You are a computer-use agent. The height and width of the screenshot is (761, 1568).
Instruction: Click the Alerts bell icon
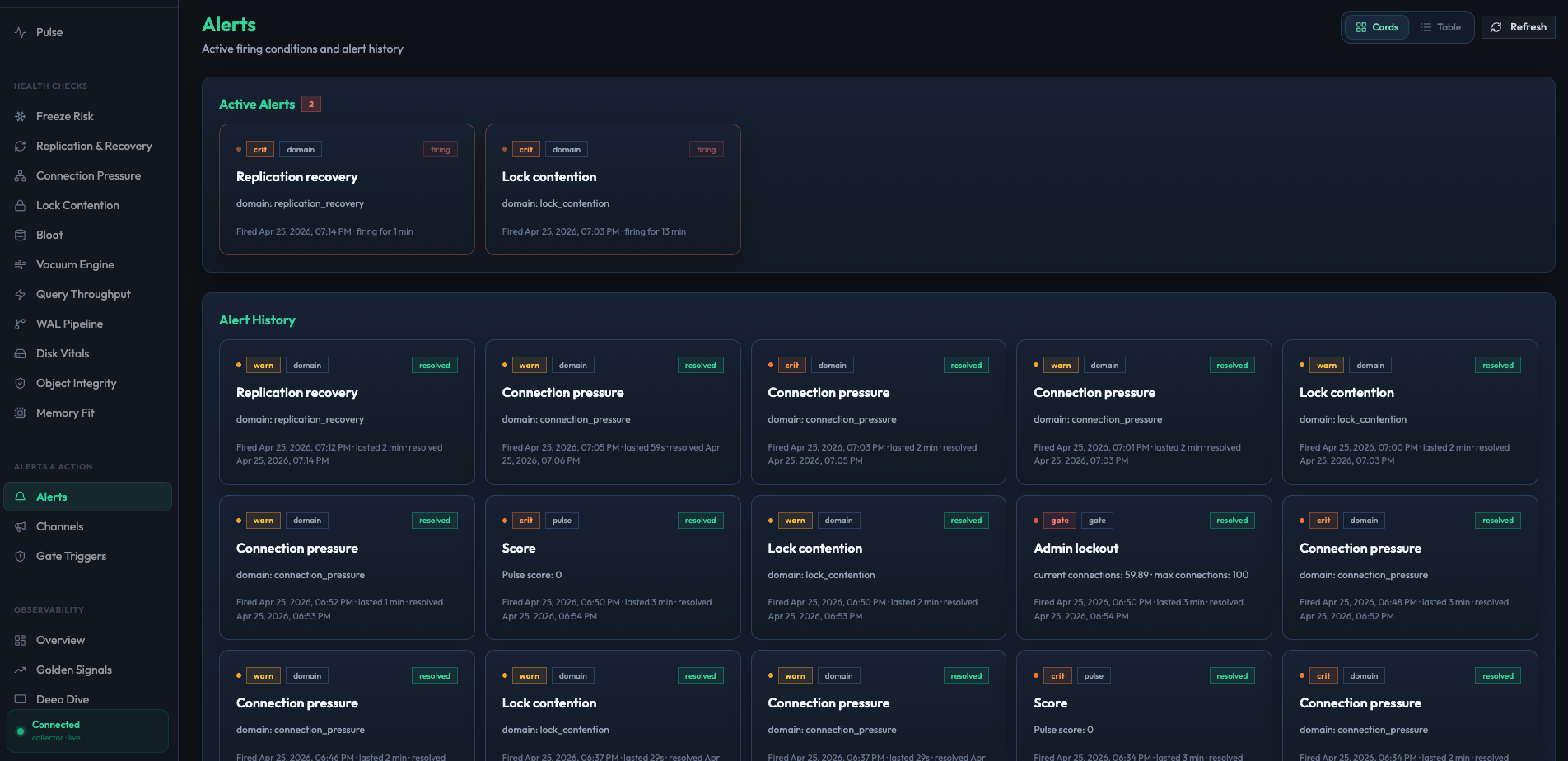[x=21, y=497]
